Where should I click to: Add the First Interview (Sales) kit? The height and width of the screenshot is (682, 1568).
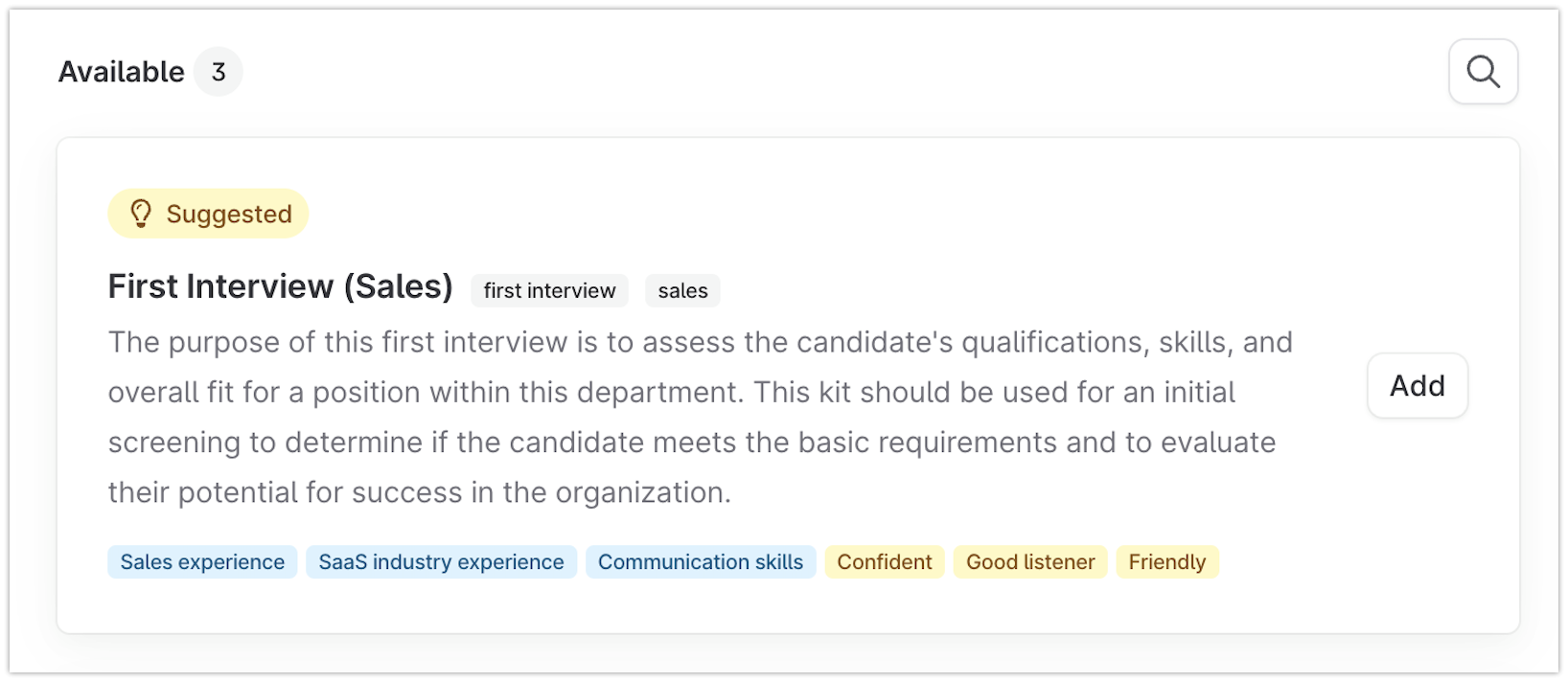click(1417, 385)
